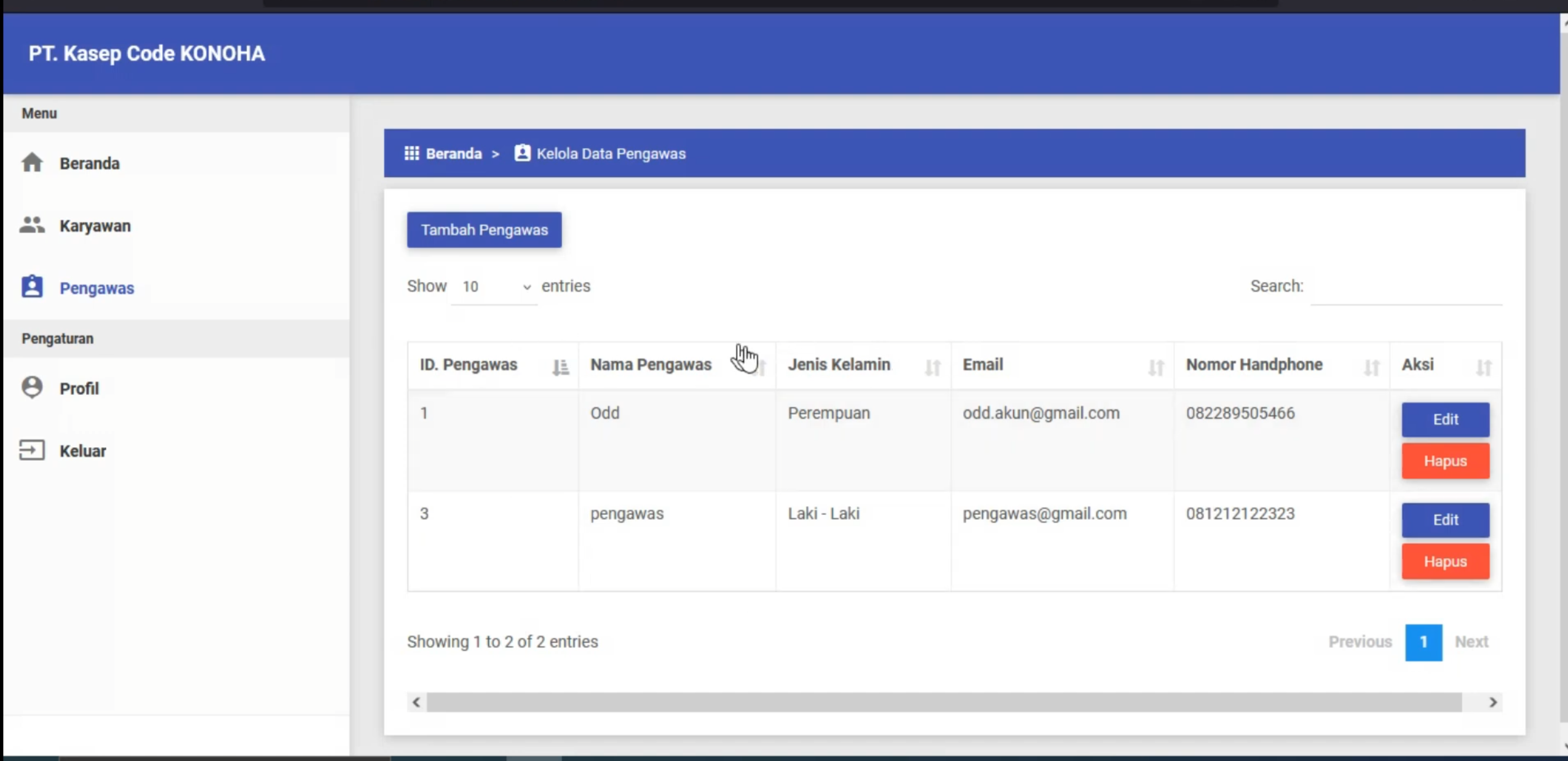Image resolution: width=1568 pixels, height=761 pixels.
Task: Click left arrow of horizontal scrollbar
Action: [416, 702]
